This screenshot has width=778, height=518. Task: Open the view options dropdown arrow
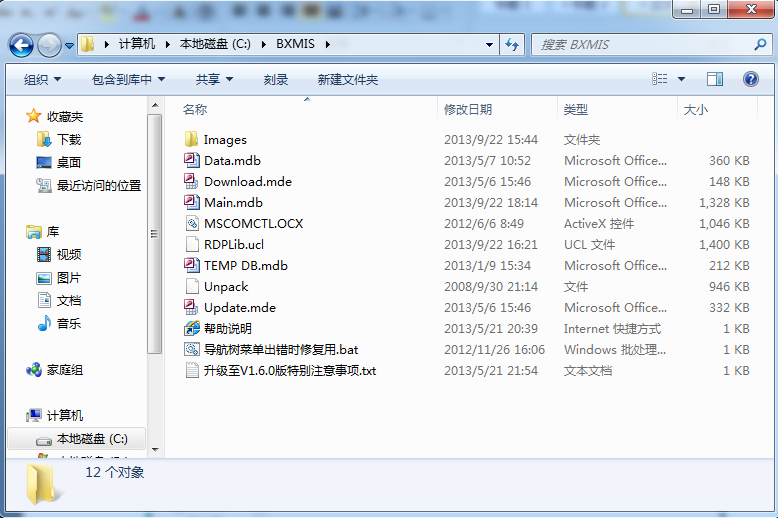pyautogui.click(x=681, y=79)
